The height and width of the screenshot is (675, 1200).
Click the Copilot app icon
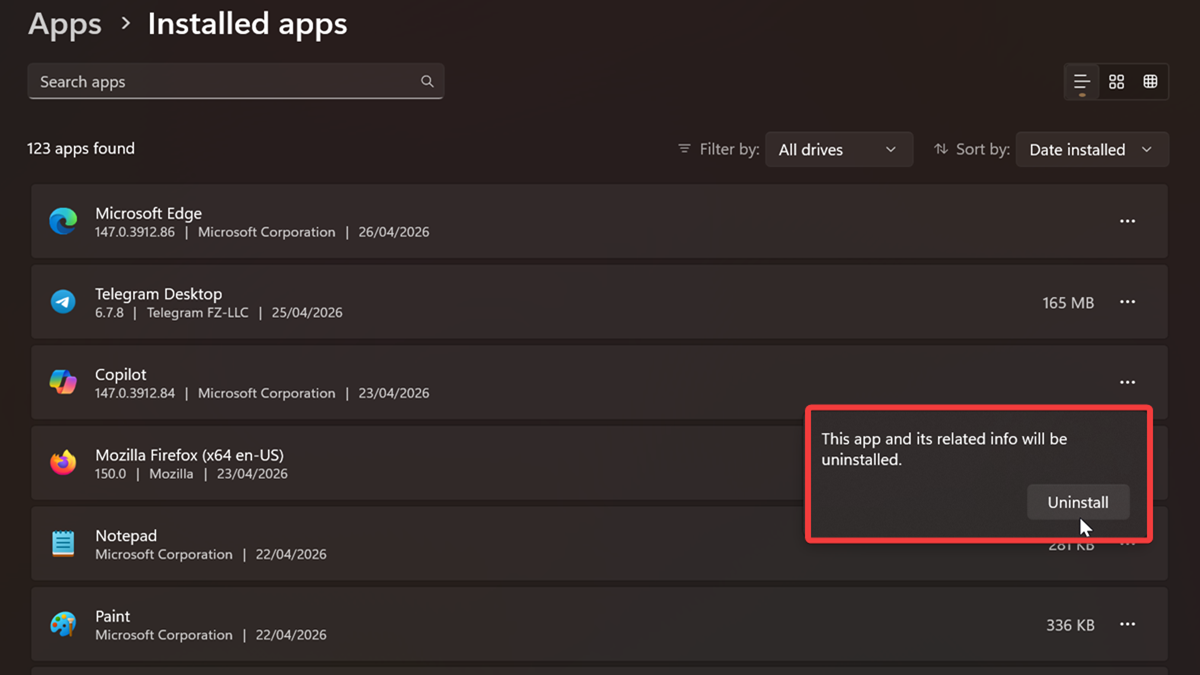[x=63, y=382]
